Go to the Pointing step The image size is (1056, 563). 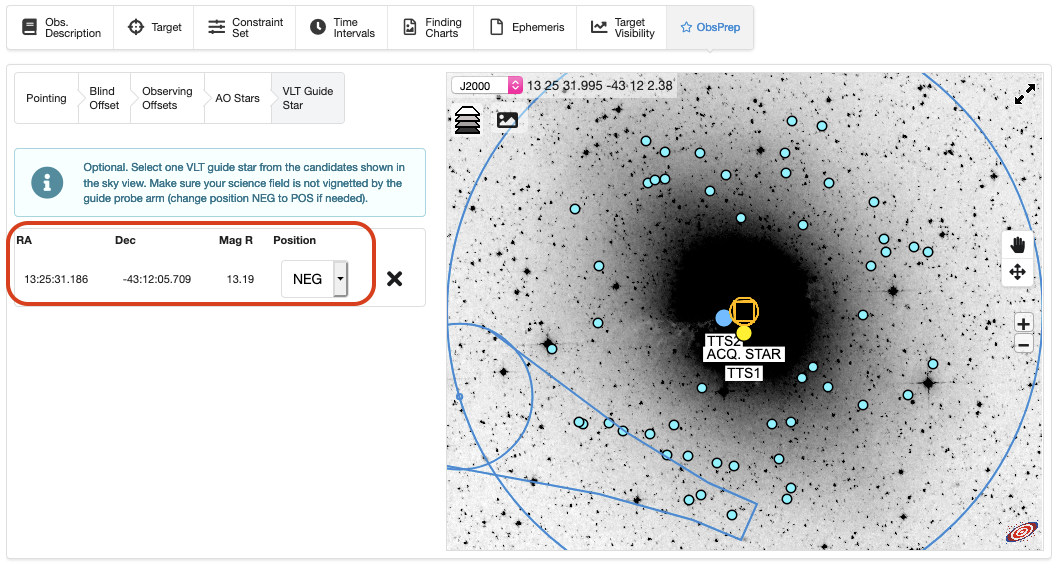pyautogui.click(x=46, y=98)
